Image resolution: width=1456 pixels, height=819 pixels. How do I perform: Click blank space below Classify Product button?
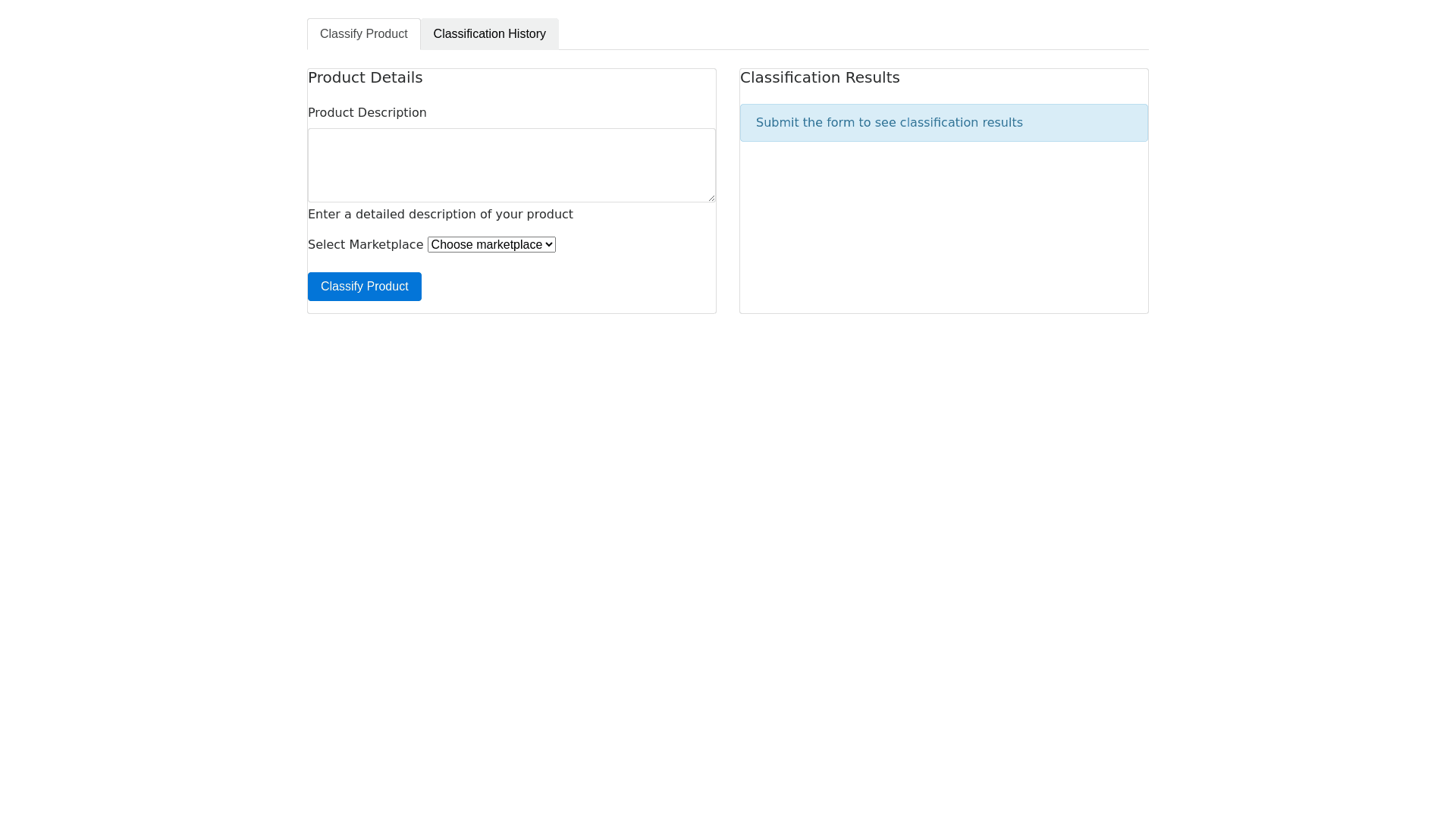point(511,307)
